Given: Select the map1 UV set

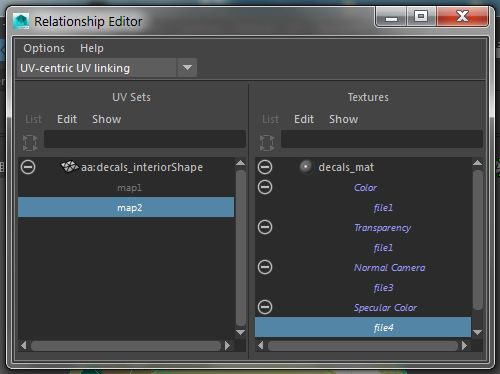Looking at the screenshot, I should point(129,188).
